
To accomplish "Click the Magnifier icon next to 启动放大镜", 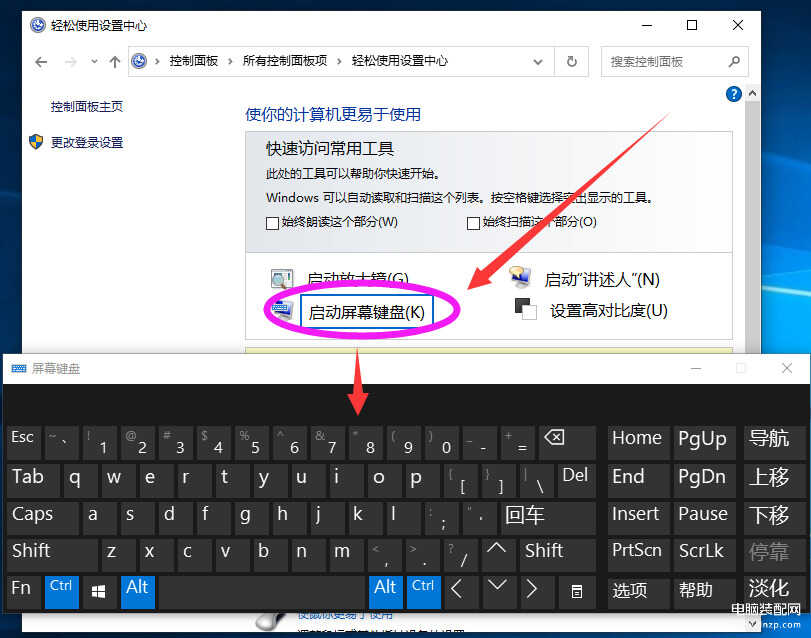I will 282,279.
